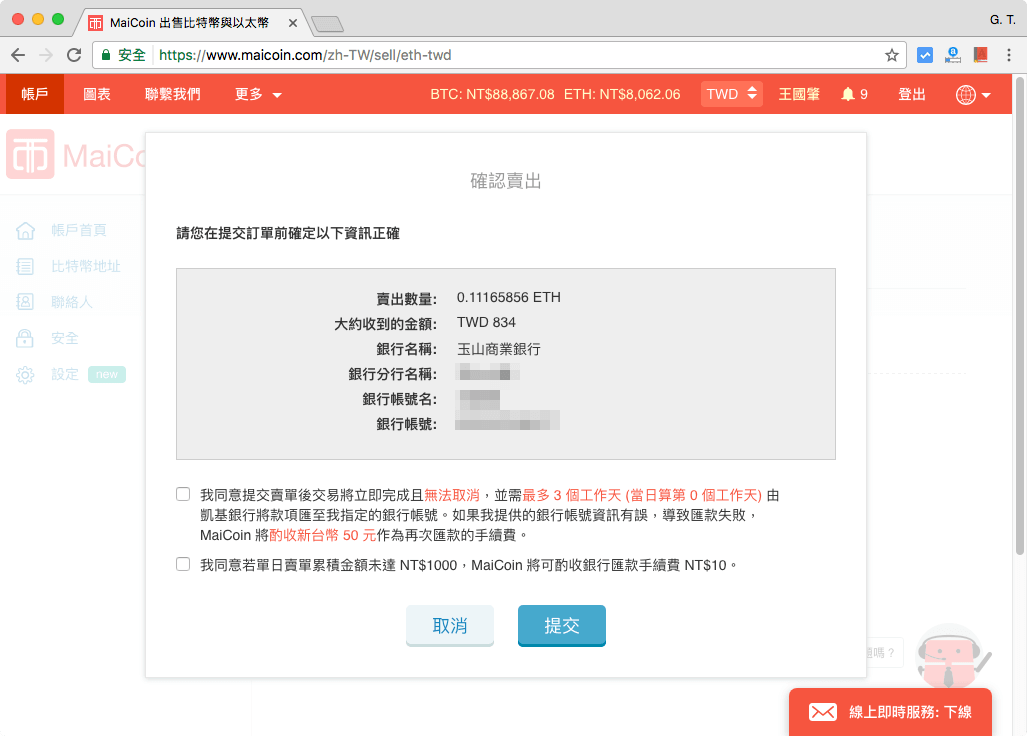Click the envelope icon on the chat banner

tap(823, 712)
